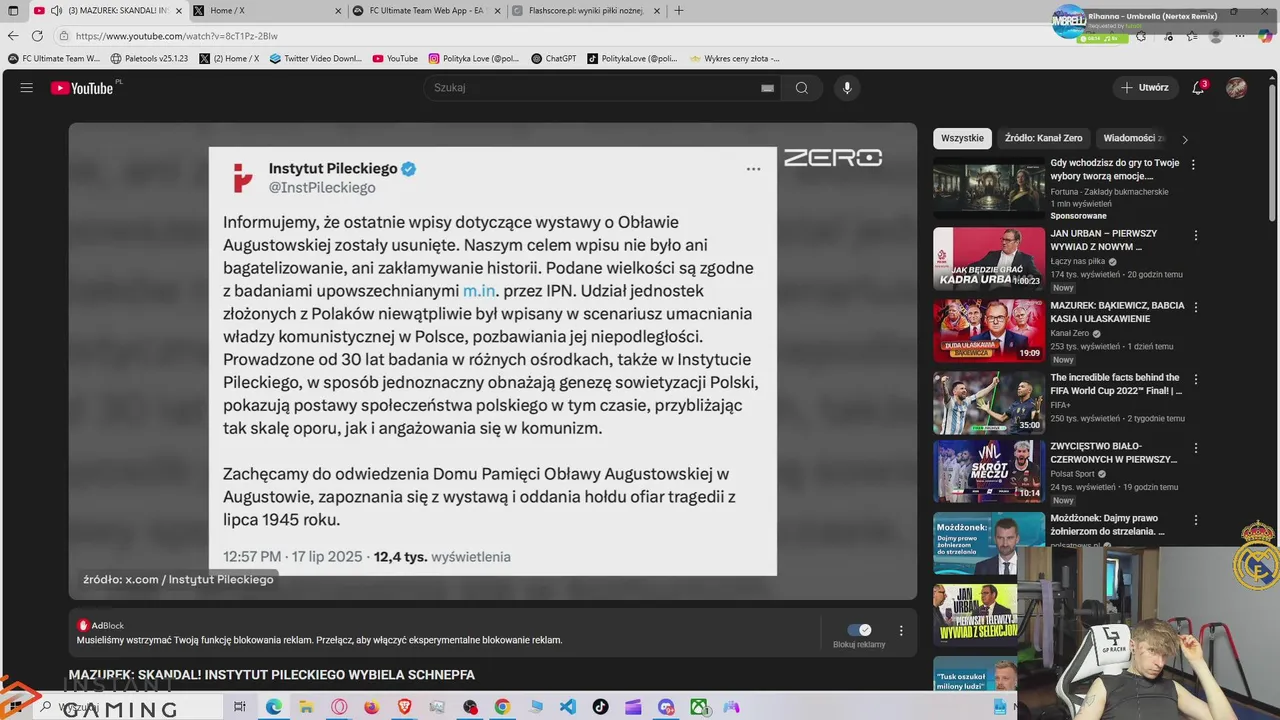Screen dimensions: 1280x720
Task: Open a new browser tab
Action: [x=679, y=10]
